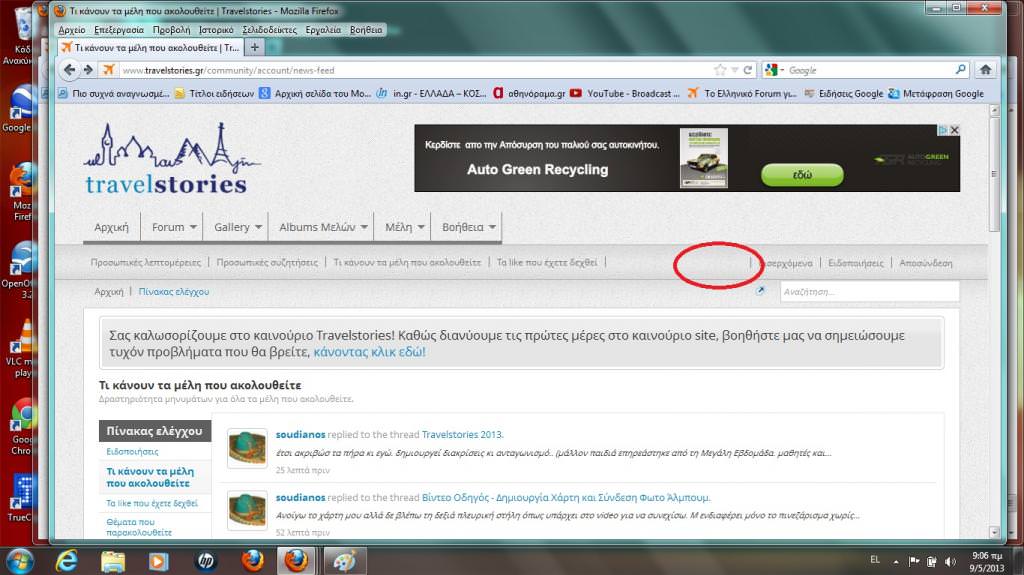Image resolution: width=1024 pixels, height=575 pixels.
Task: Open the Windows Start button
Action: pos(20,561)
